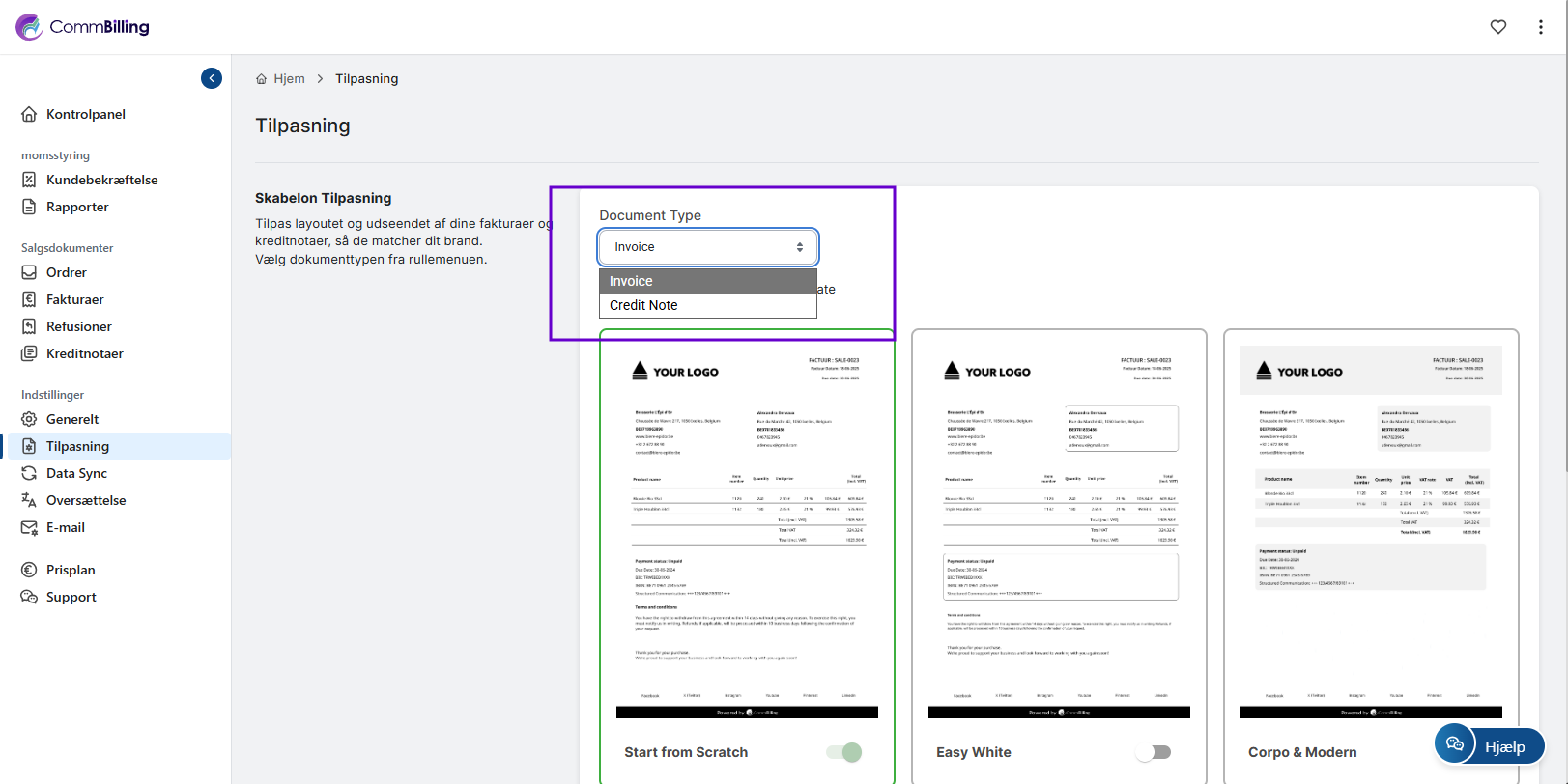Open the Hjælp chat button
Image resolution: width=1568 pixels, height=784 pixels.
pos(1490,745)
